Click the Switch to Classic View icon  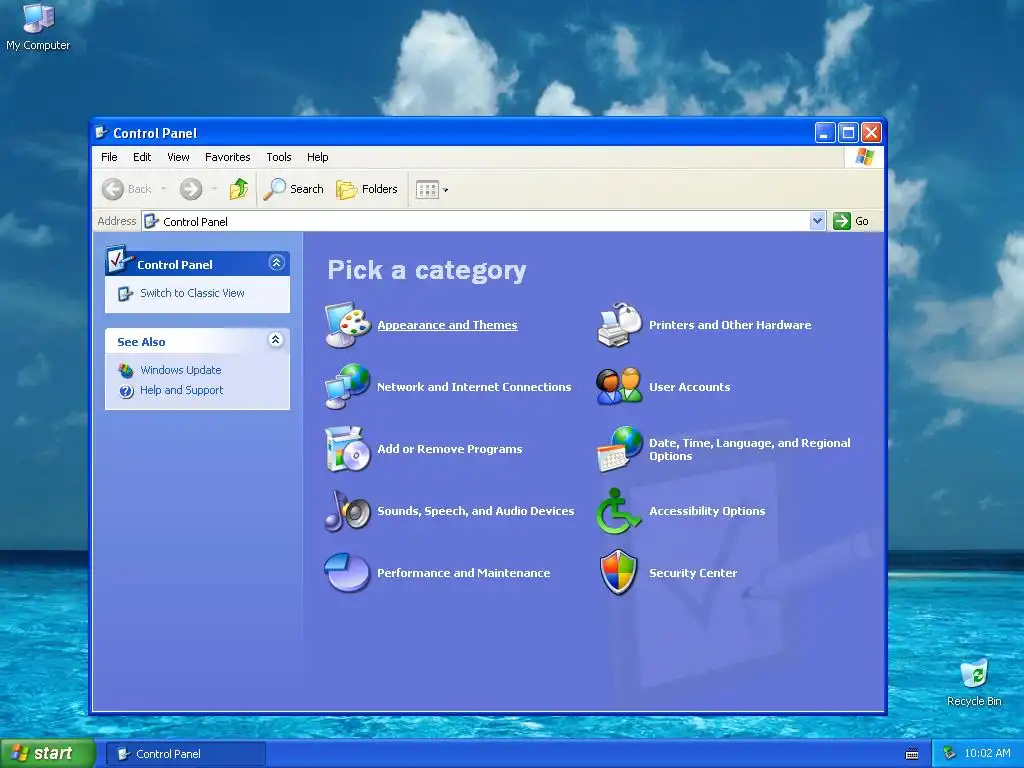click(x=125, y=294)
